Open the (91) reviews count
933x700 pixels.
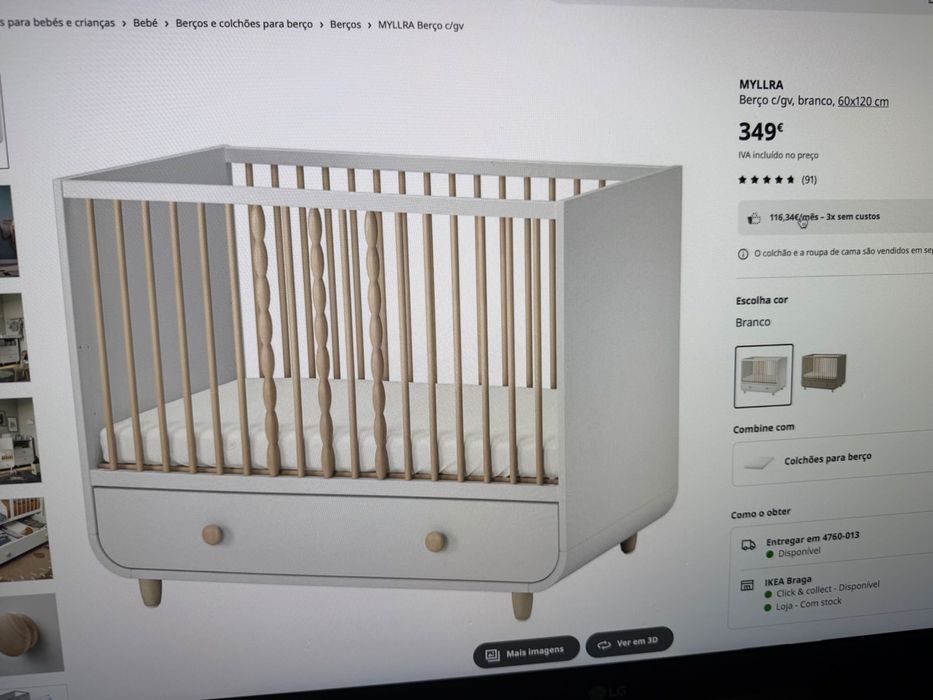tap(809, 180)
